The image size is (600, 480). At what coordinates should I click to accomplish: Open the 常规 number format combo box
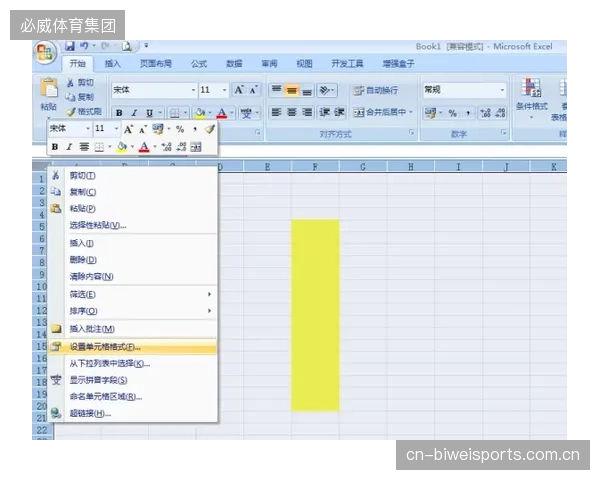pos(464,90)
